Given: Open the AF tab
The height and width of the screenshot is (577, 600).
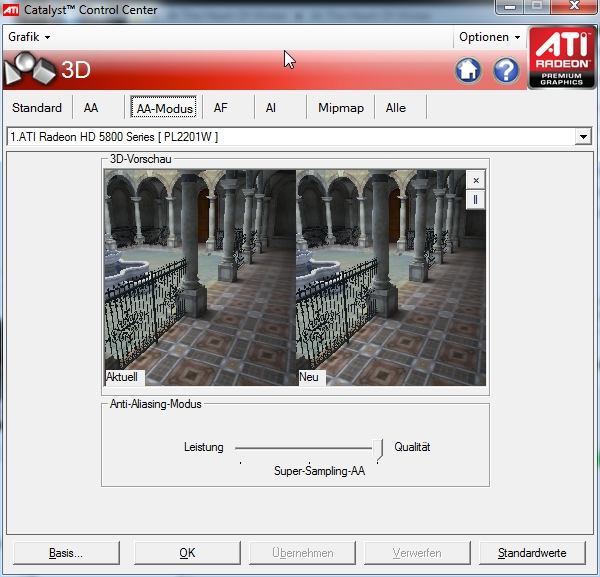Looking at the screenshot, I should tap(220, 108).
